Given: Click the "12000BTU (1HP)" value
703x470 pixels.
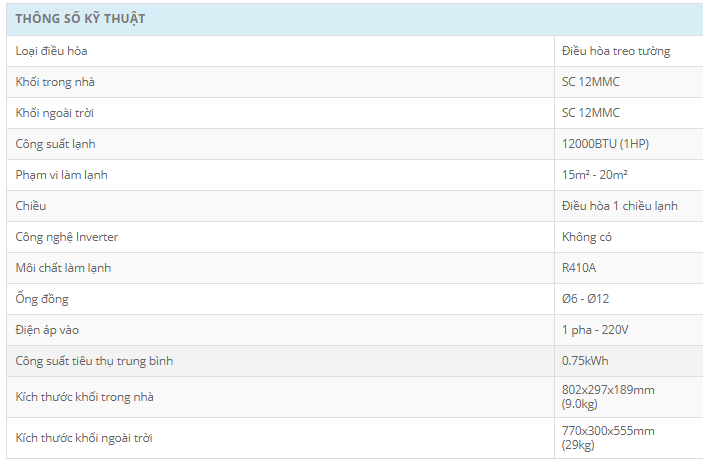Looking at the screenshot, I should click(606, 144).
